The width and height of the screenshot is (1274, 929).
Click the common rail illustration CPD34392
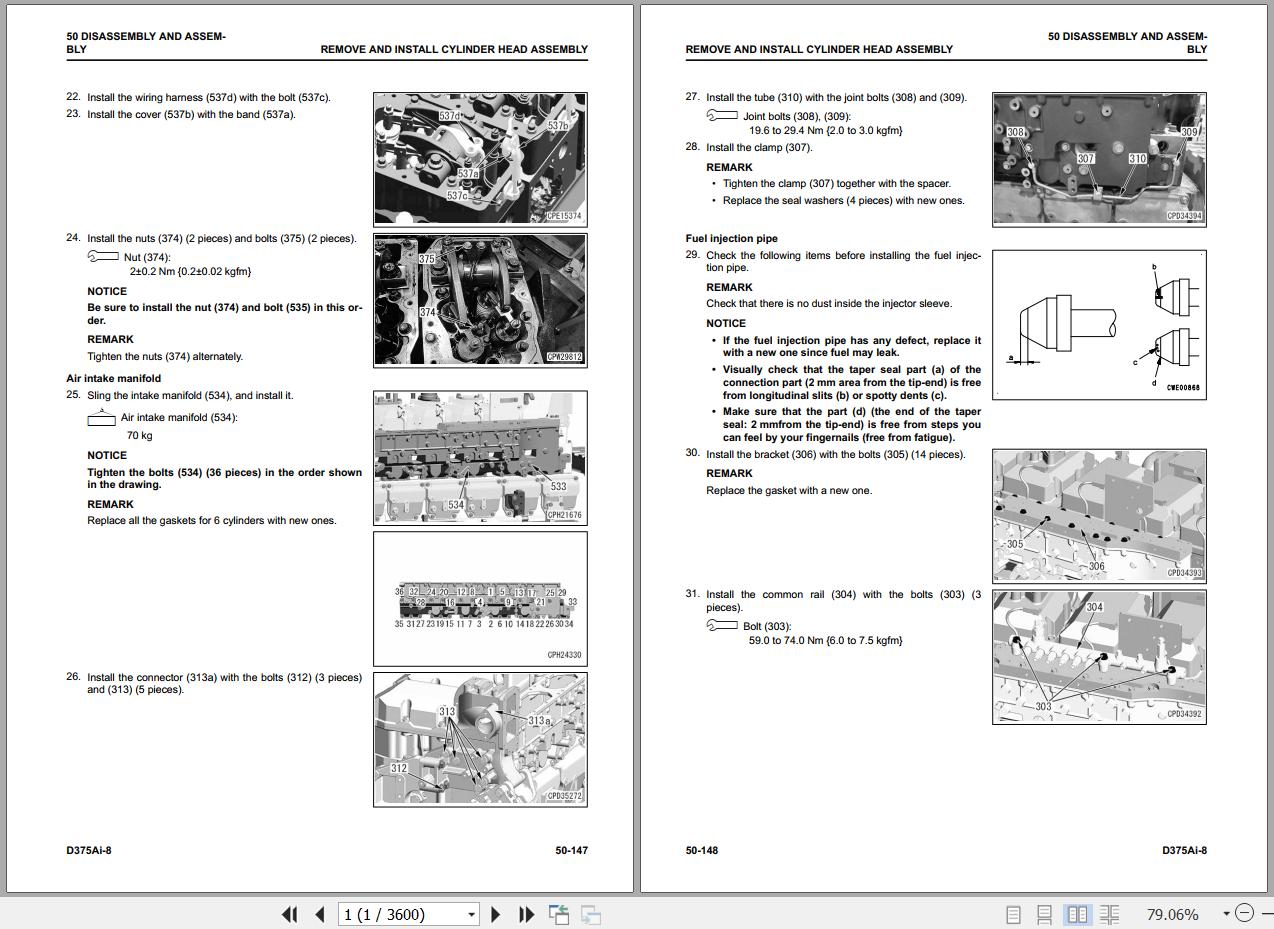[x=1099, y=657]
